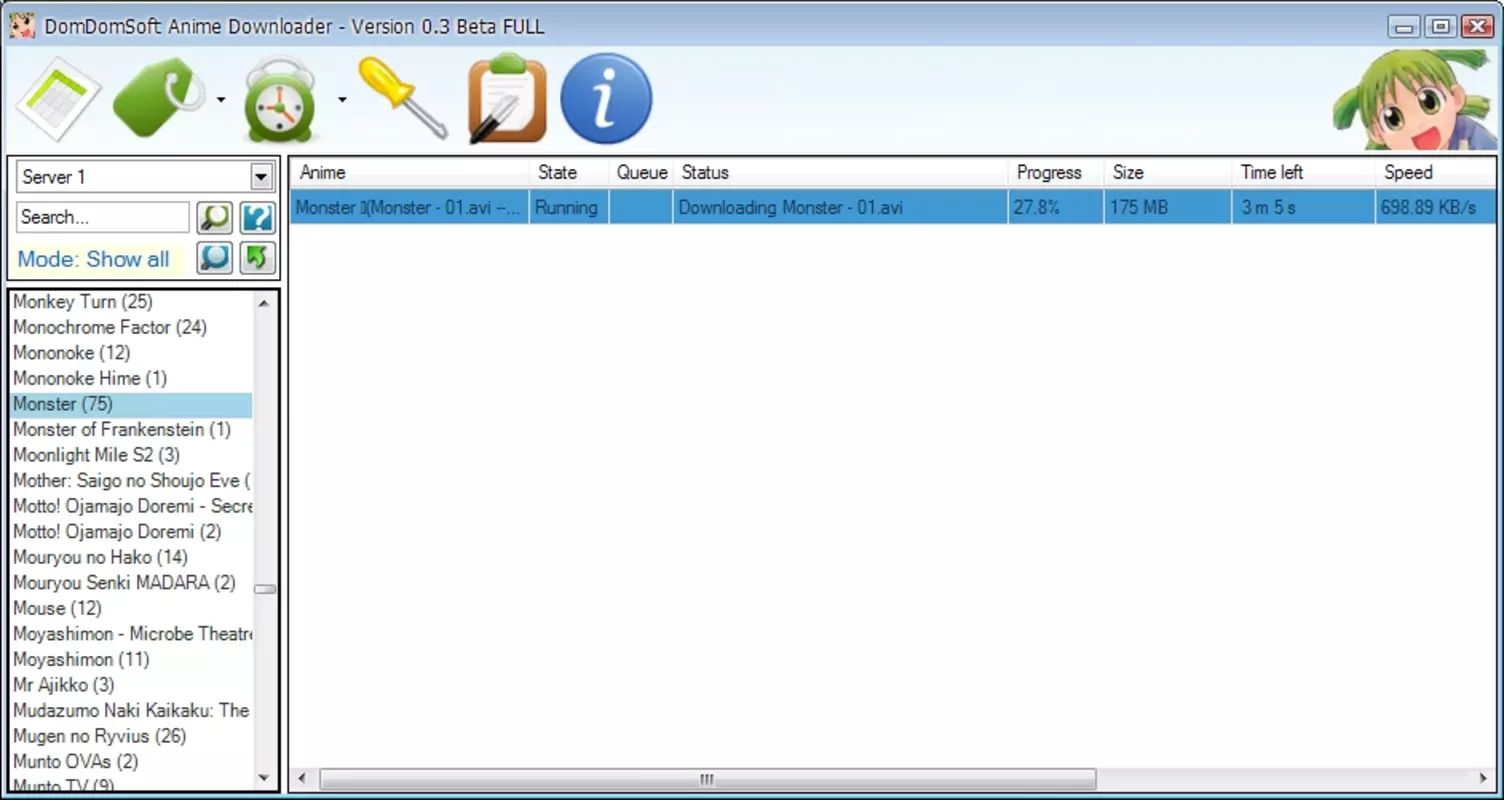Select Mouryou Senki MADARA (2)

131,582
